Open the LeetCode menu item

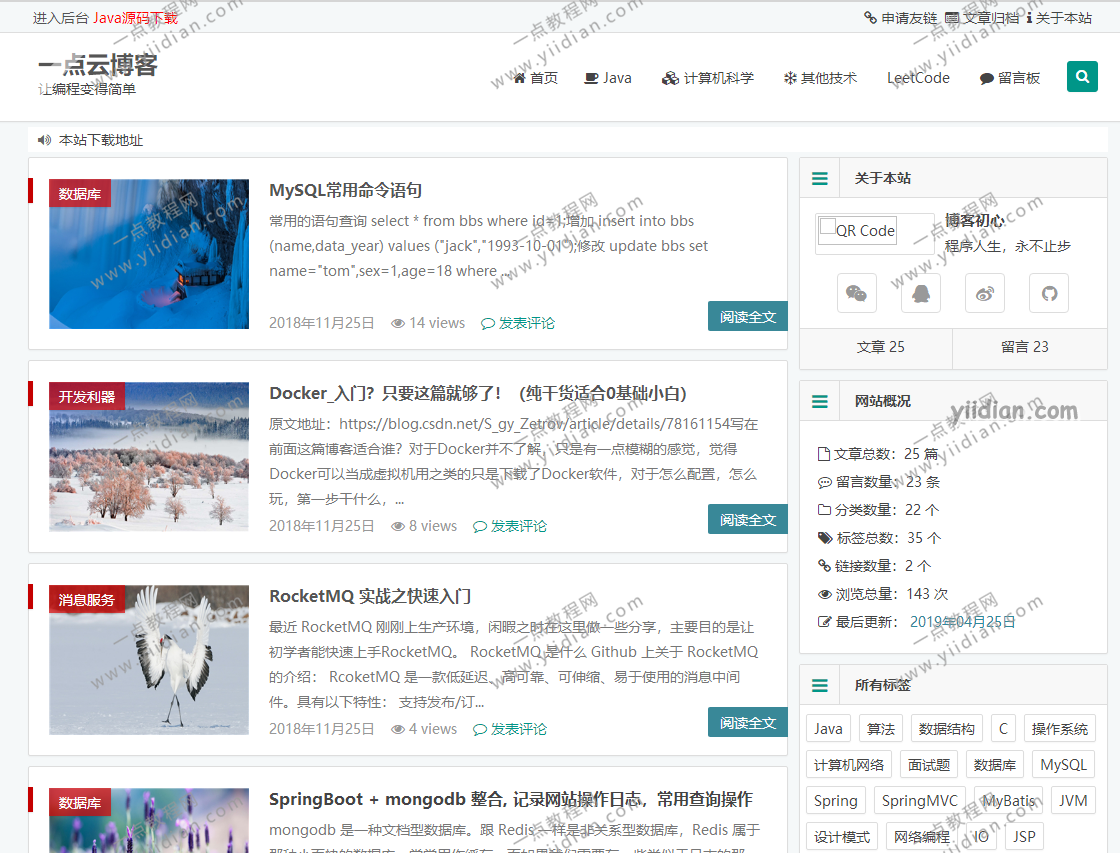tap(918, 78)
